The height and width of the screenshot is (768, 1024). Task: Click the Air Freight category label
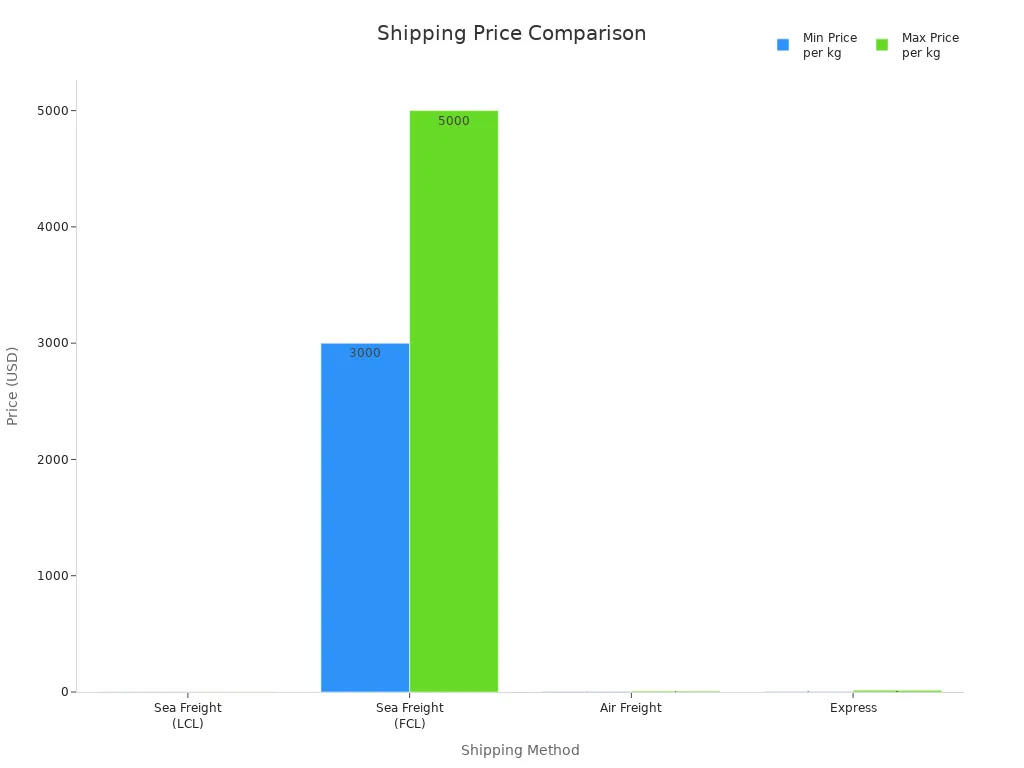[631, 708]
